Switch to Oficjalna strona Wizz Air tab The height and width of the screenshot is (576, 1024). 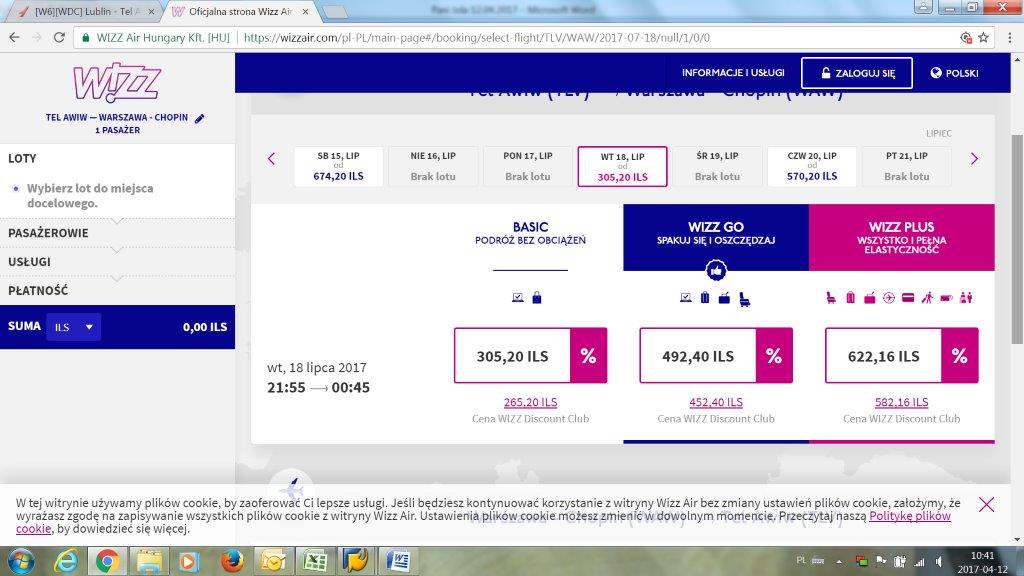pos(240,12)
